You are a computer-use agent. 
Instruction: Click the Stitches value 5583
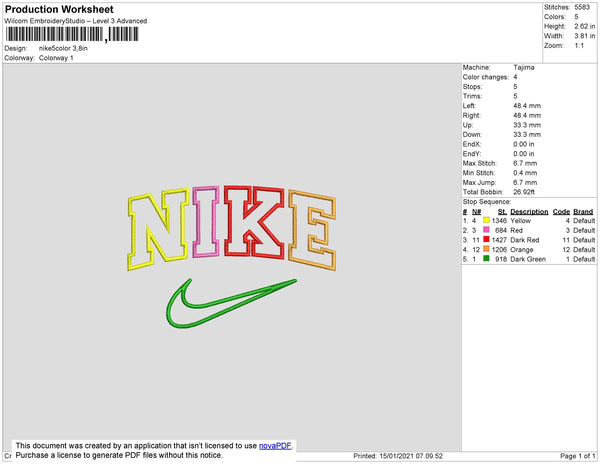(582, 7)
